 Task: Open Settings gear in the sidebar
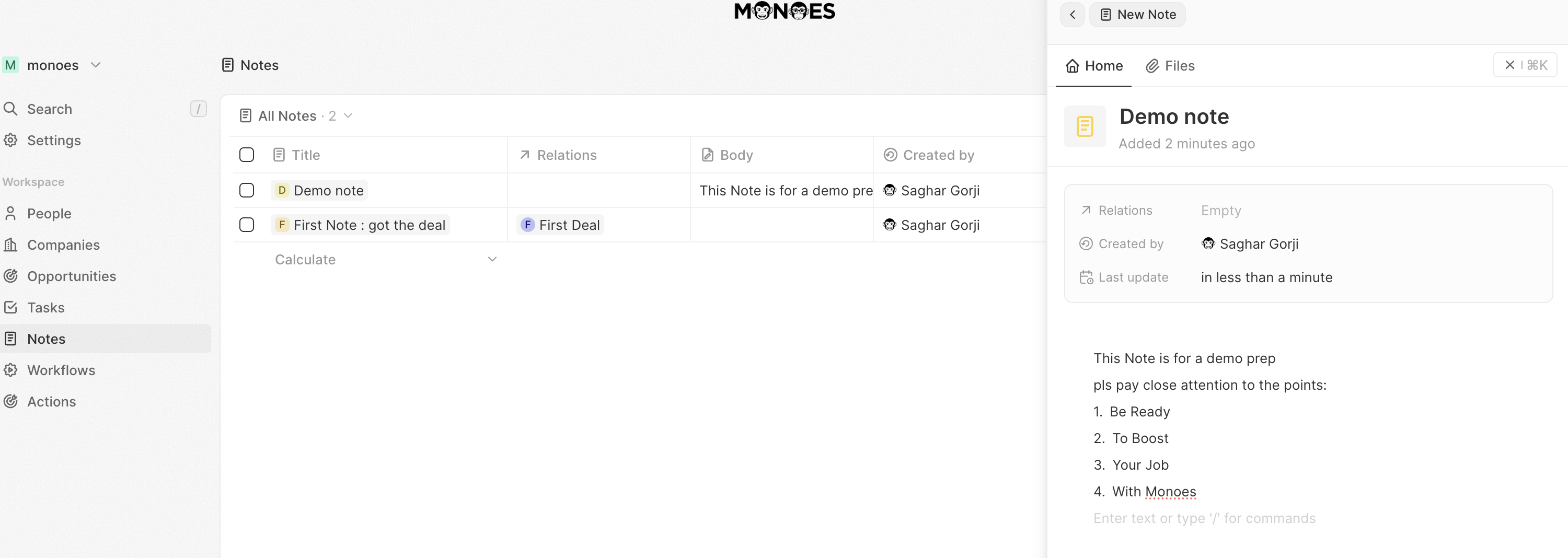coord(53,141)
